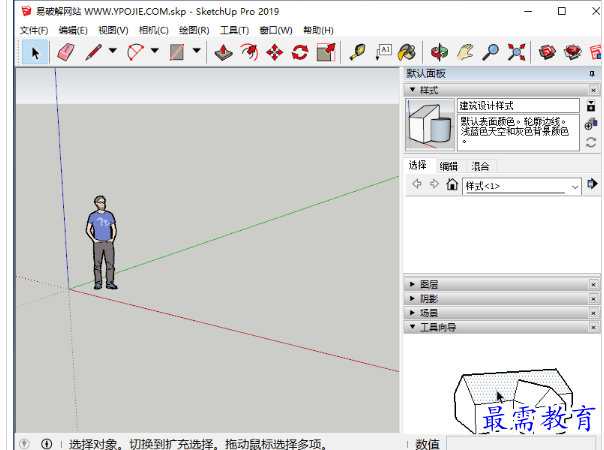Click the home icon in styles browser

(452, 184)
